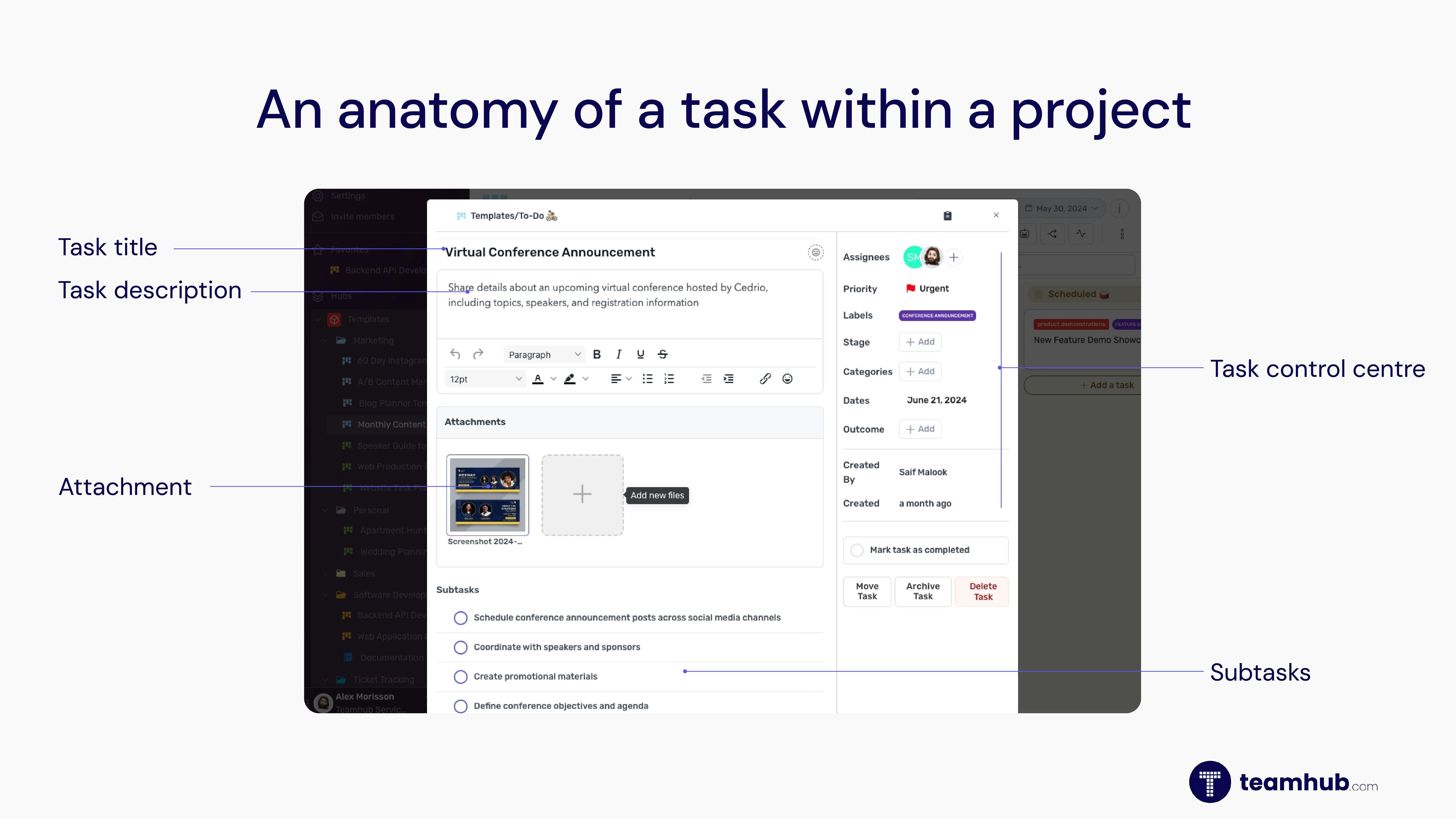
Task: Open the emoji picker in editor toolbar
Action: [787, 379]
